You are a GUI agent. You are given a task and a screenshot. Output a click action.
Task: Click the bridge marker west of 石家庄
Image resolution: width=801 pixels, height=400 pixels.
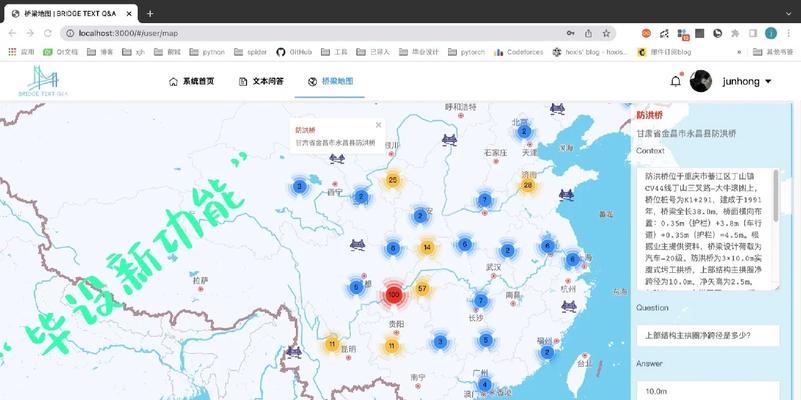click(449, 139)
